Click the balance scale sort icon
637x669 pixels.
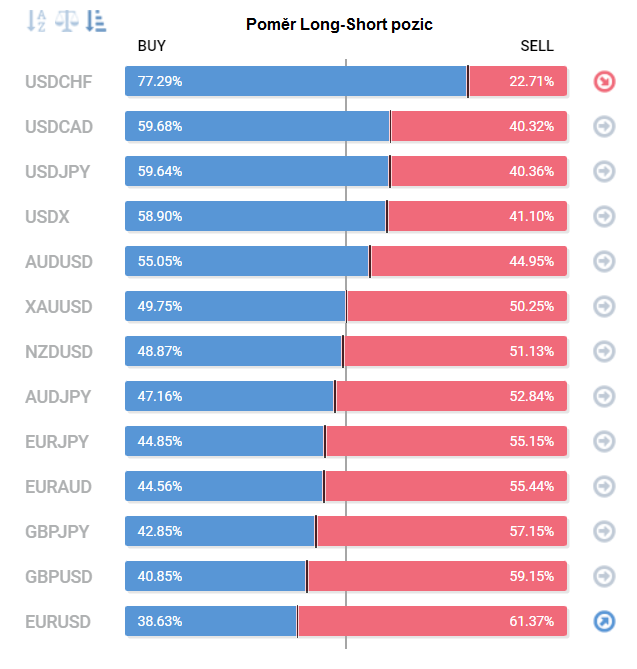[67, 20]
